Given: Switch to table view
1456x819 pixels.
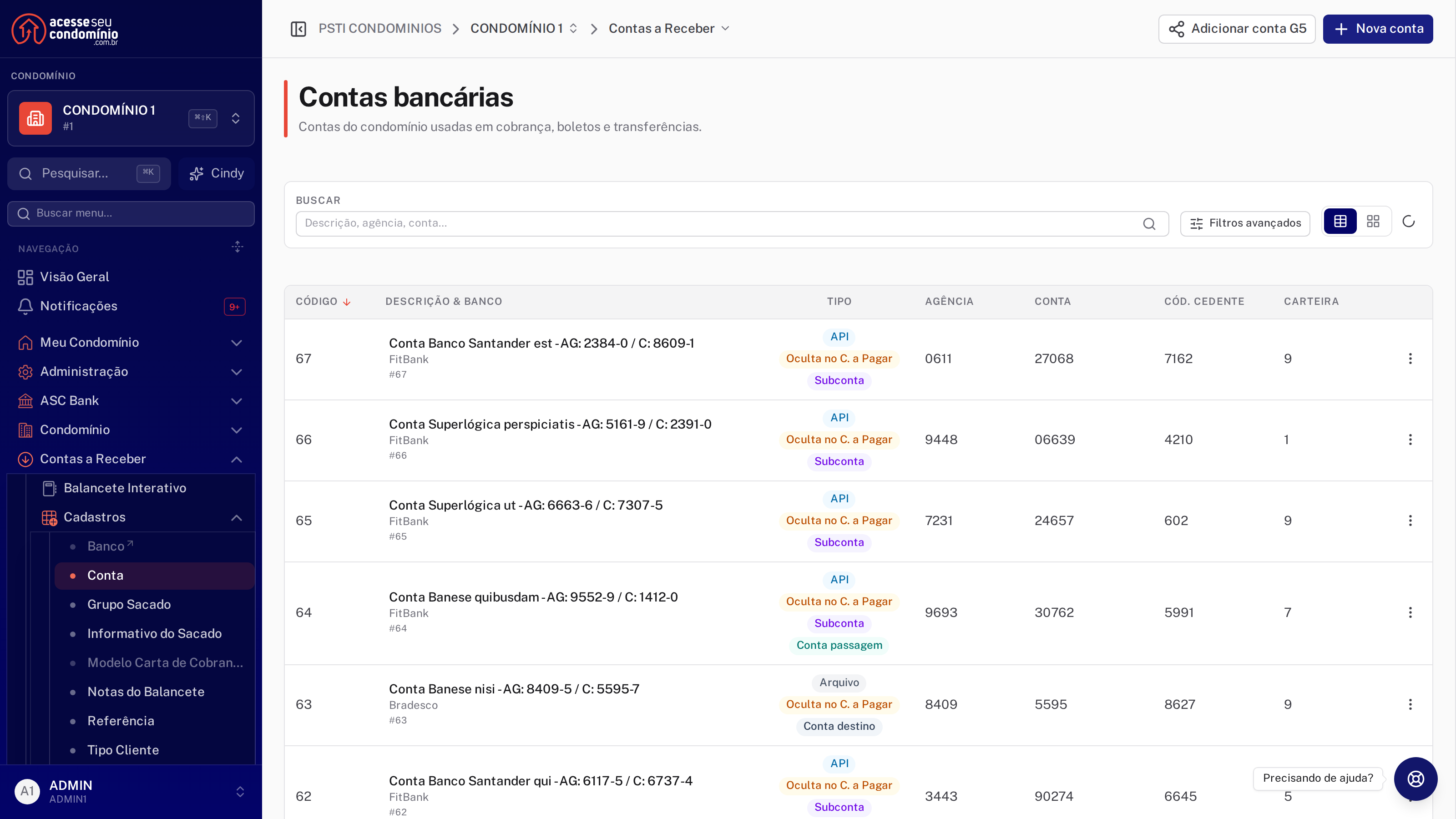Looking at the screenshot, I should click(x=1340, y=222).
